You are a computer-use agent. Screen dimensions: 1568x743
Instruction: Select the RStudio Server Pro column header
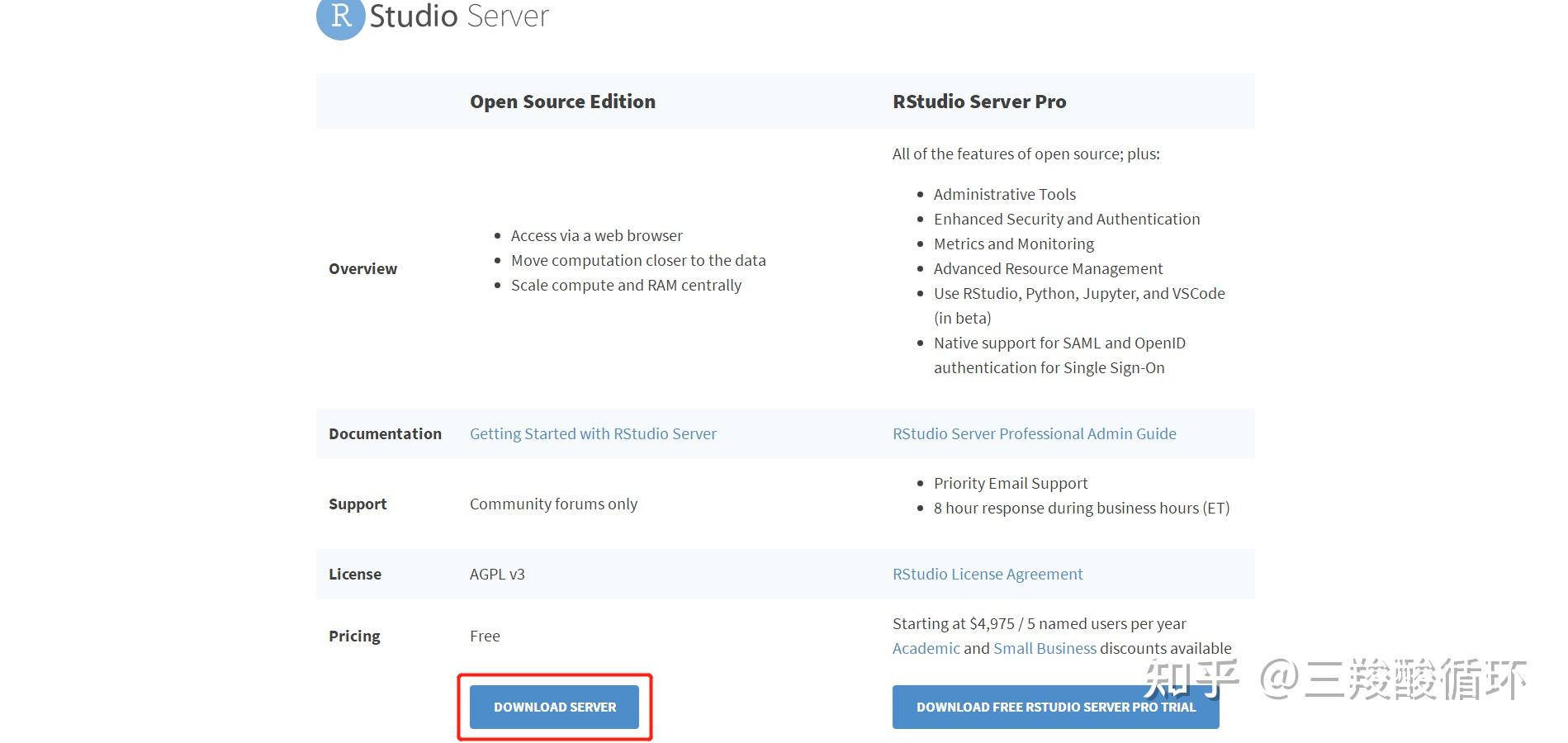979,101
